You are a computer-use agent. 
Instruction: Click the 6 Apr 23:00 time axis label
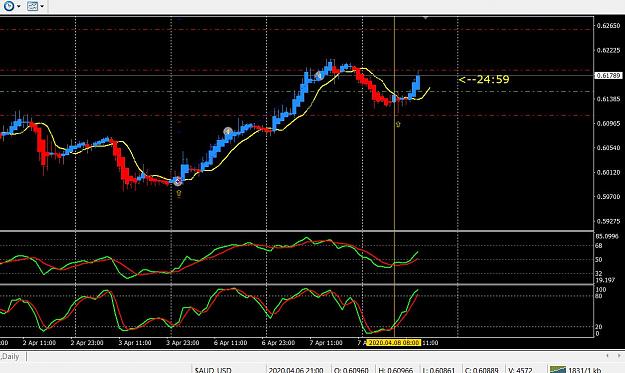(x=278, y=343)
